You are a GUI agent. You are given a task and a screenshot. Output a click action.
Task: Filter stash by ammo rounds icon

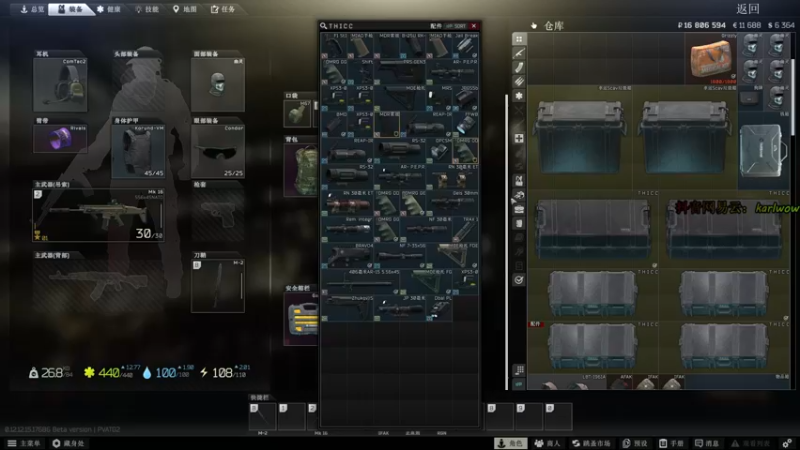click(x=519, y=82)
